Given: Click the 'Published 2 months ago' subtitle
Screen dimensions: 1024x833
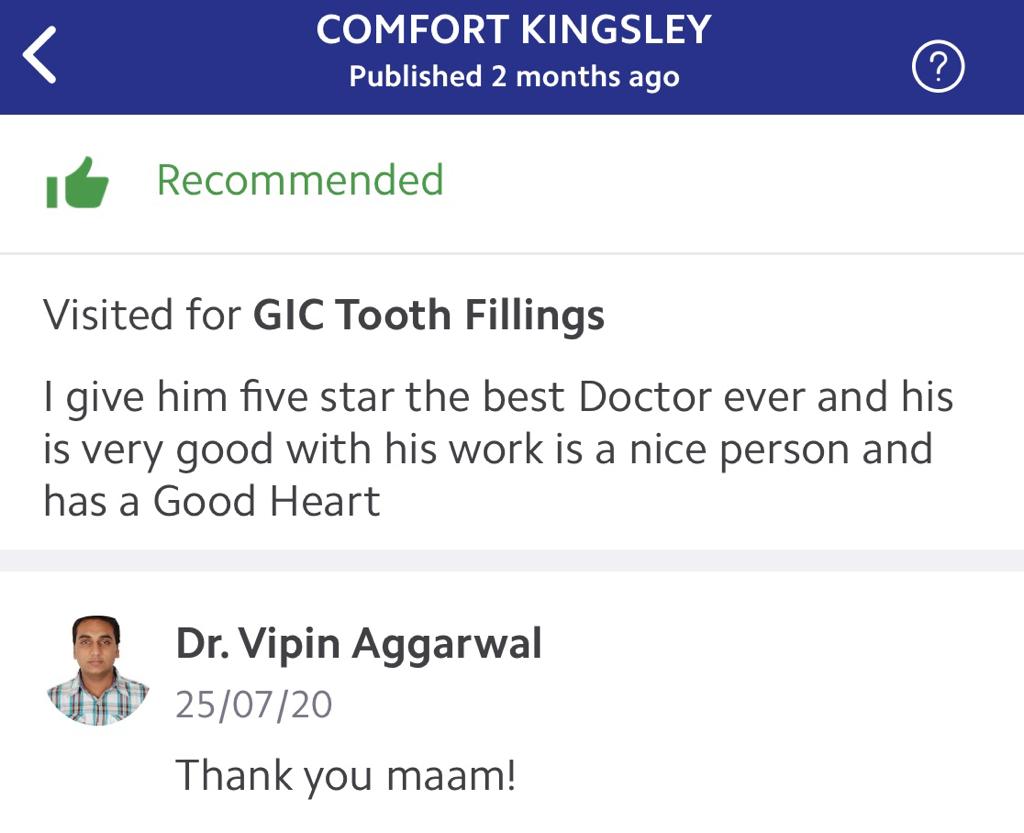Looking at the screenshot, I should pos(514,77).
